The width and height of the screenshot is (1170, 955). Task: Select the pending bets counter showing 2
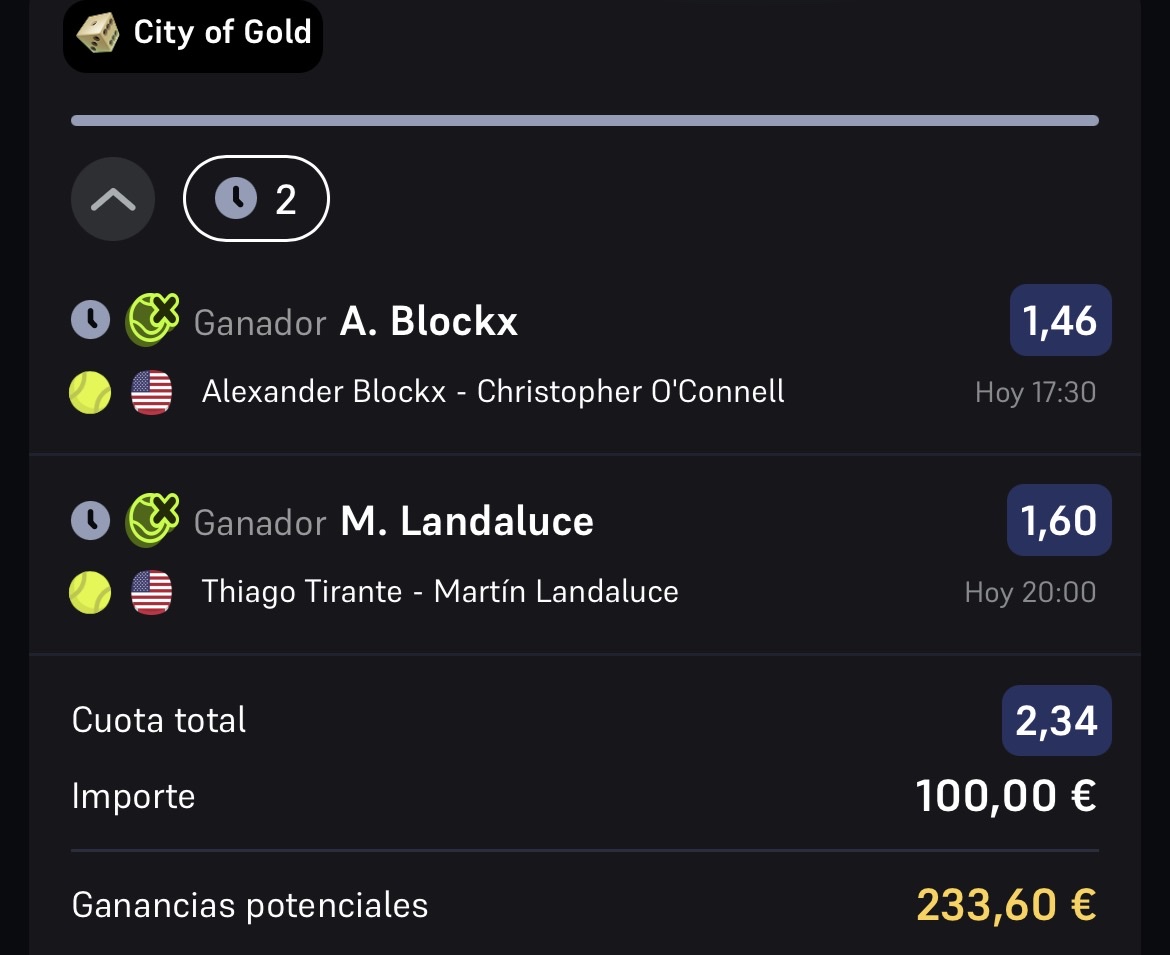(256, 198)
